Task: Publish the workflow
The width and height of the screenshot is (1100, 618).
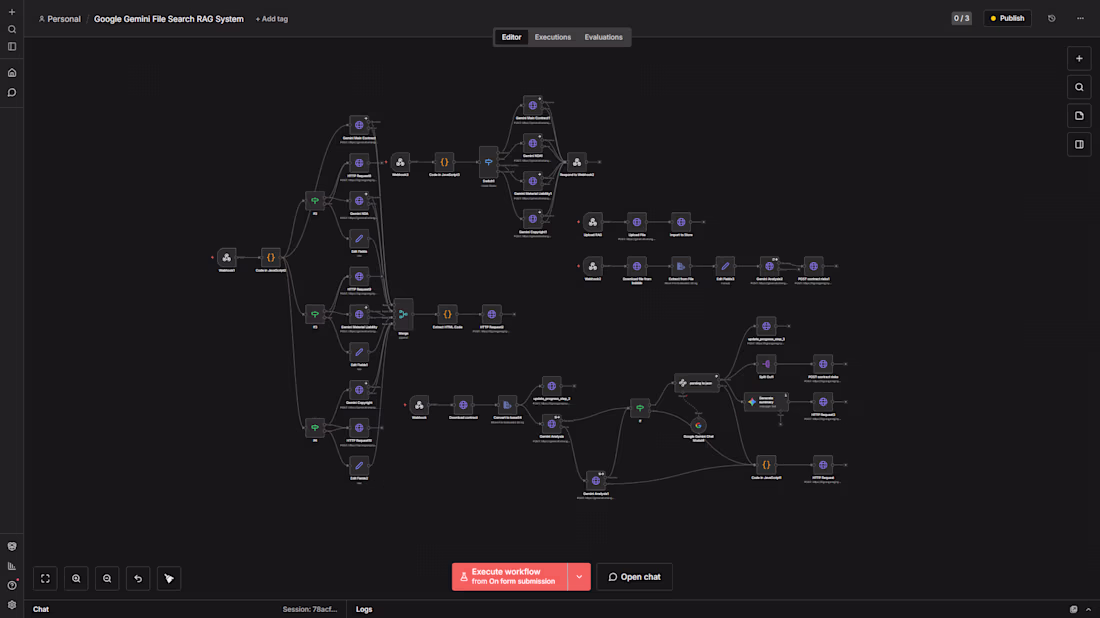Action: pyautogui.click(x=1007, y=18)
